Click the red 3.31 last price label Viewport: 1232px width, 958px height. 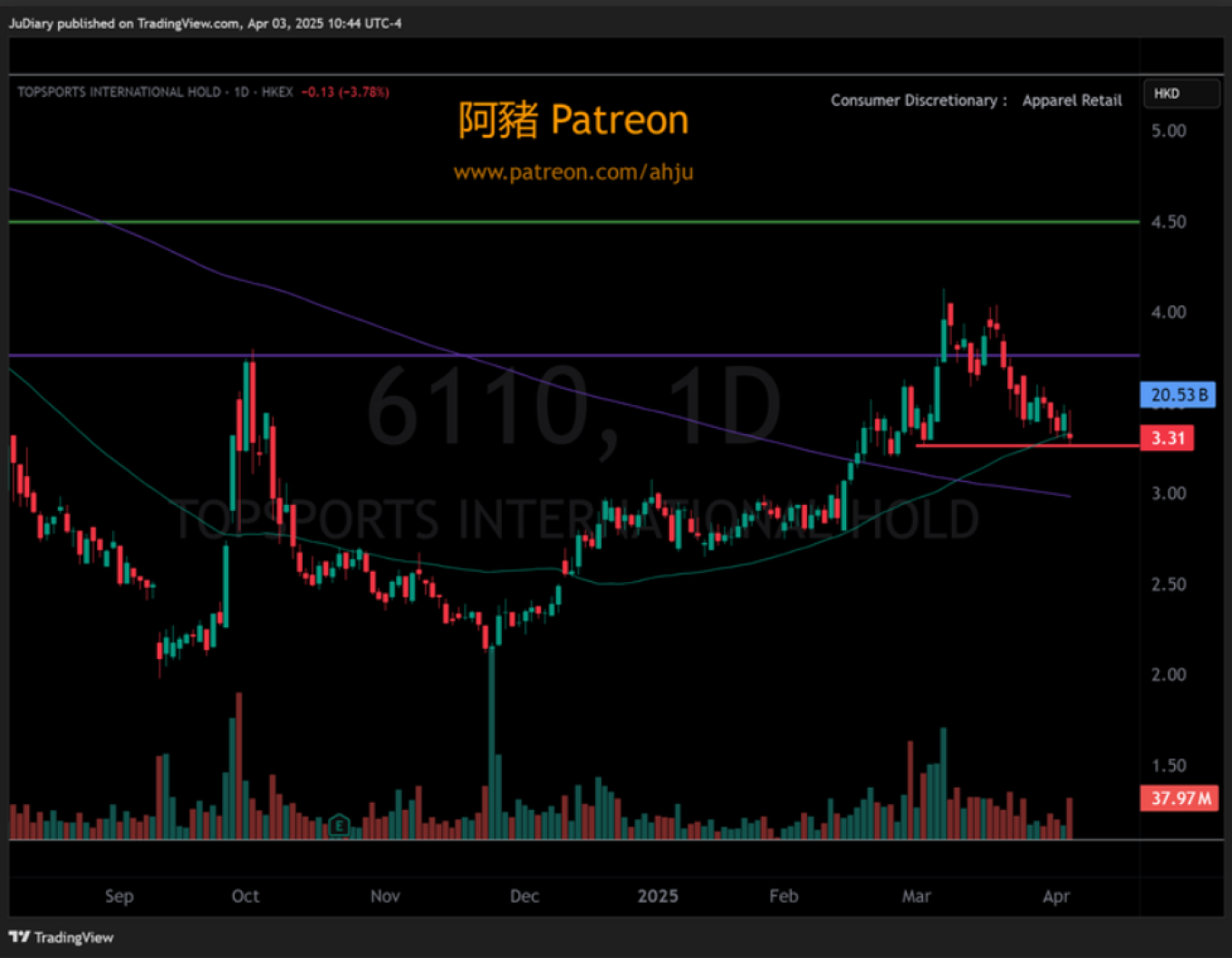(1167, 439)
